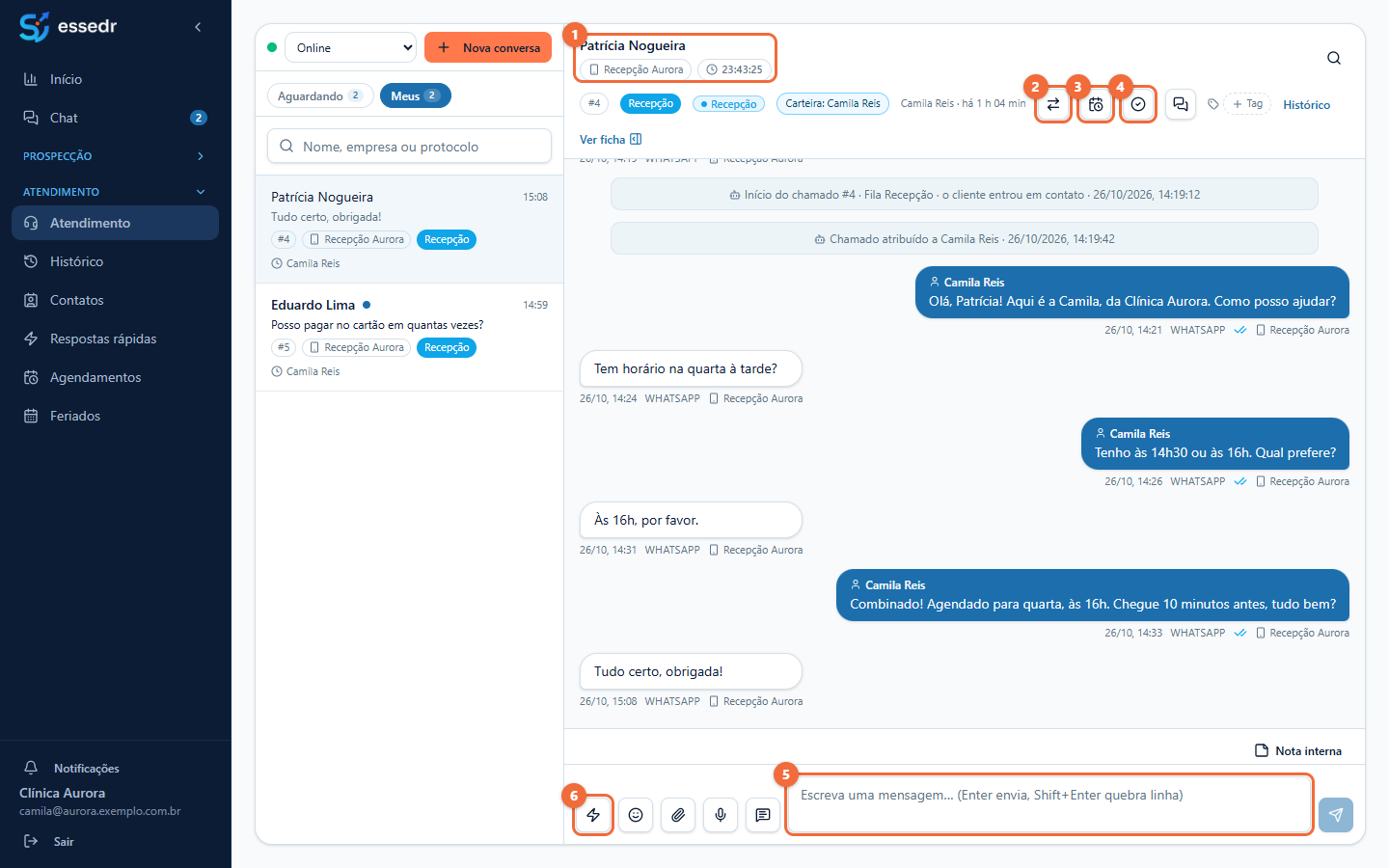Click the essedr logo
The height and width of the screenshot is (868, 1389).
point(68,27)
